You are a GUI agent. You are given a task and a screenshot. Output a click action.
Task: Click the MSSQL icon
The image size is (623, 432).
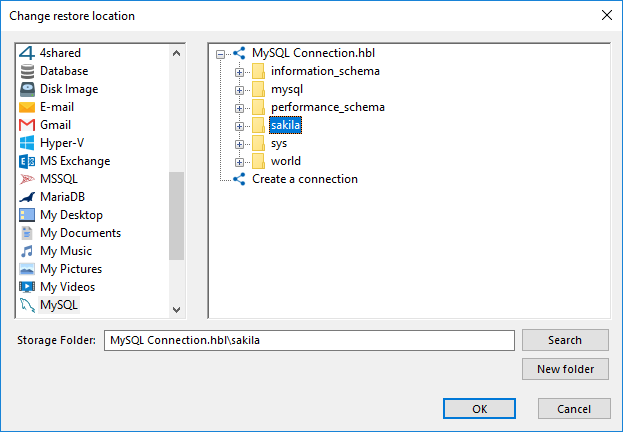[x=27, y=179]
